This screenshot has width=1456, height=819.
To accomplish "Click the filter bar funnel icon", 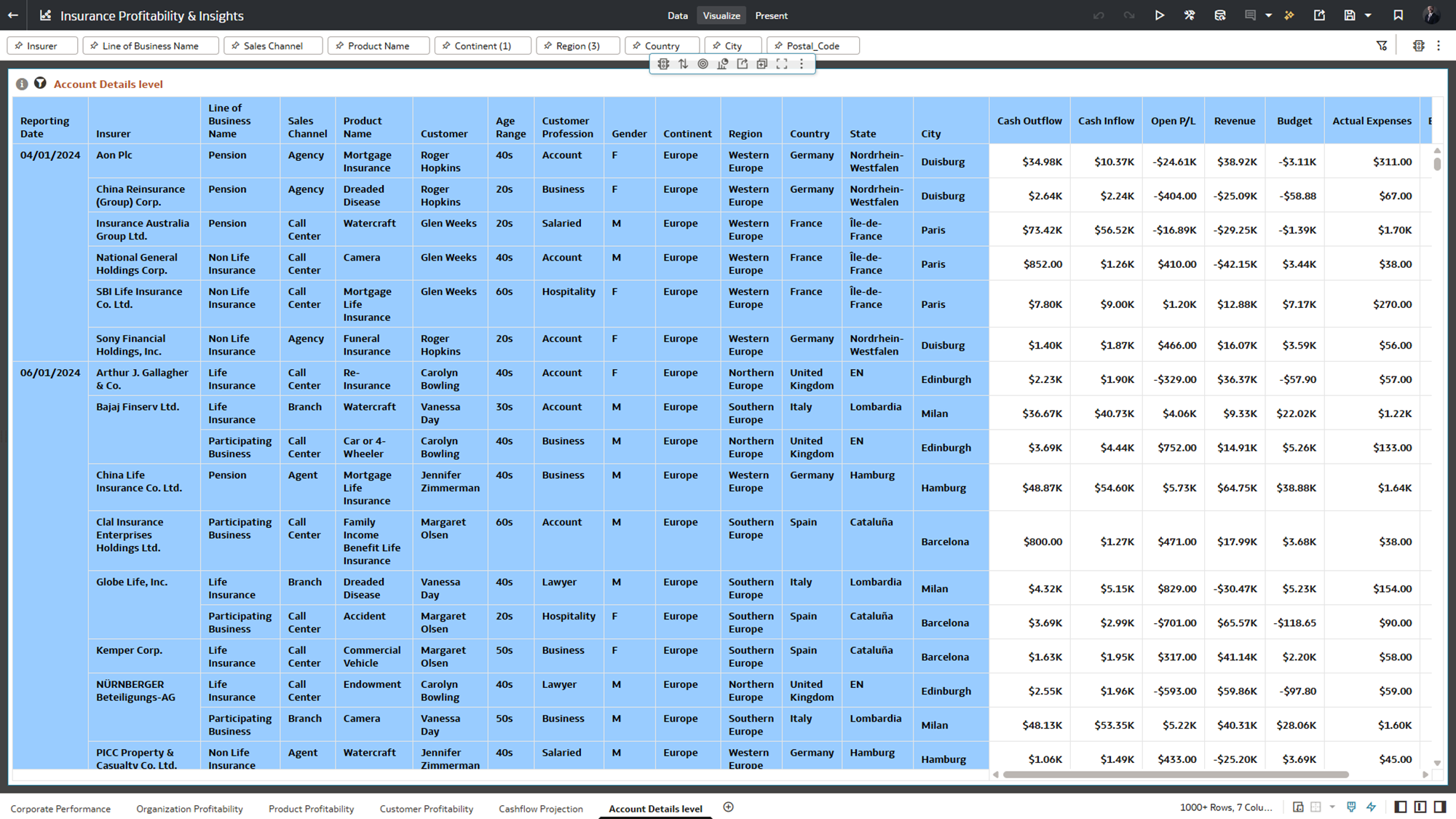I will point(1382,46).
